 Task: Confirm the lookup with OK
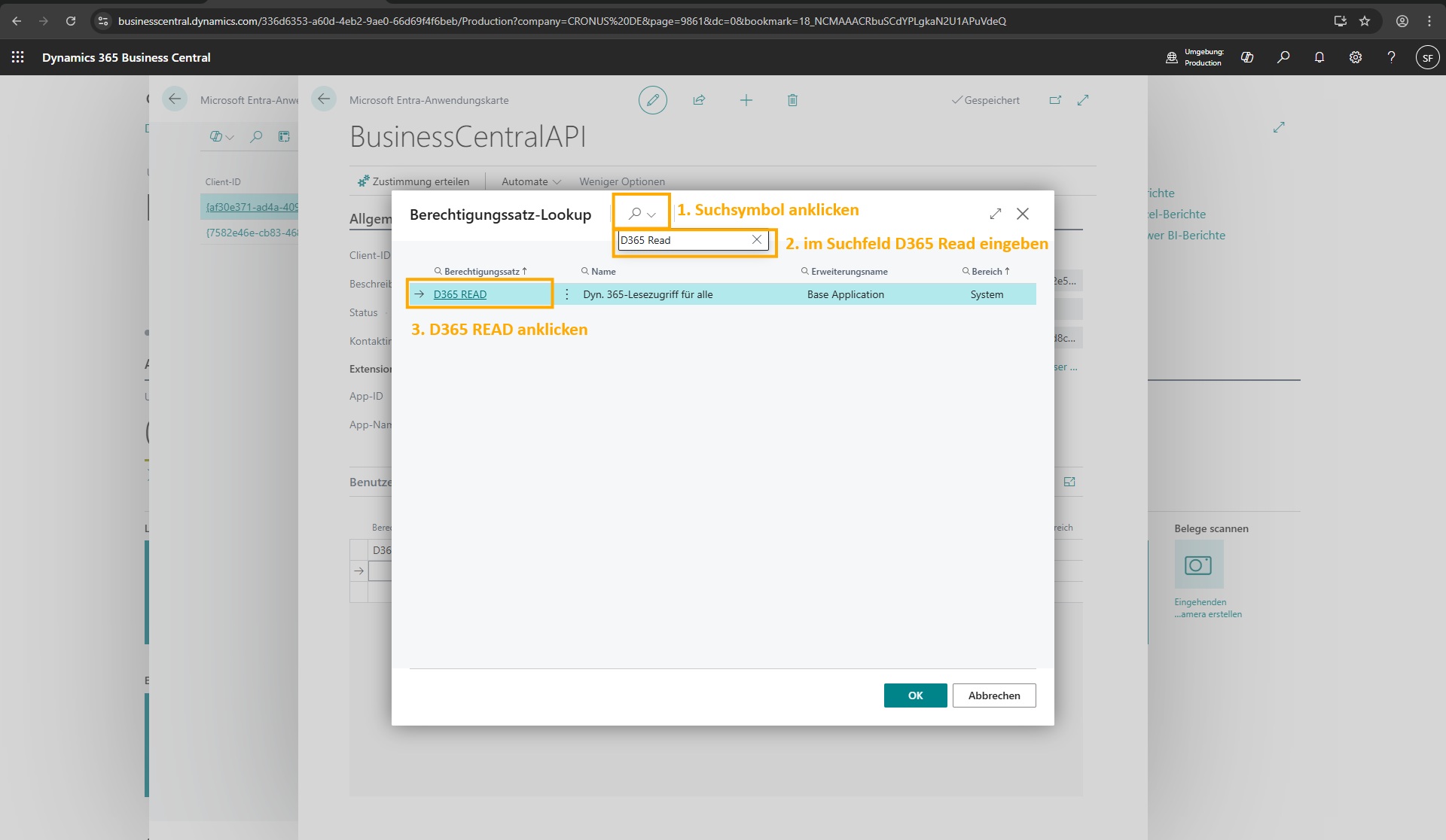point(916,695)
